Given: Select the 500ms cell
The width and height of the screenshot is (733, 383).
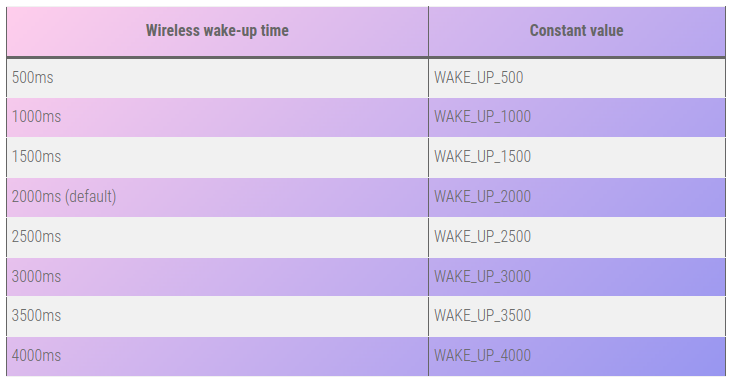Looking at the screenshot, I should pos(217,78).
